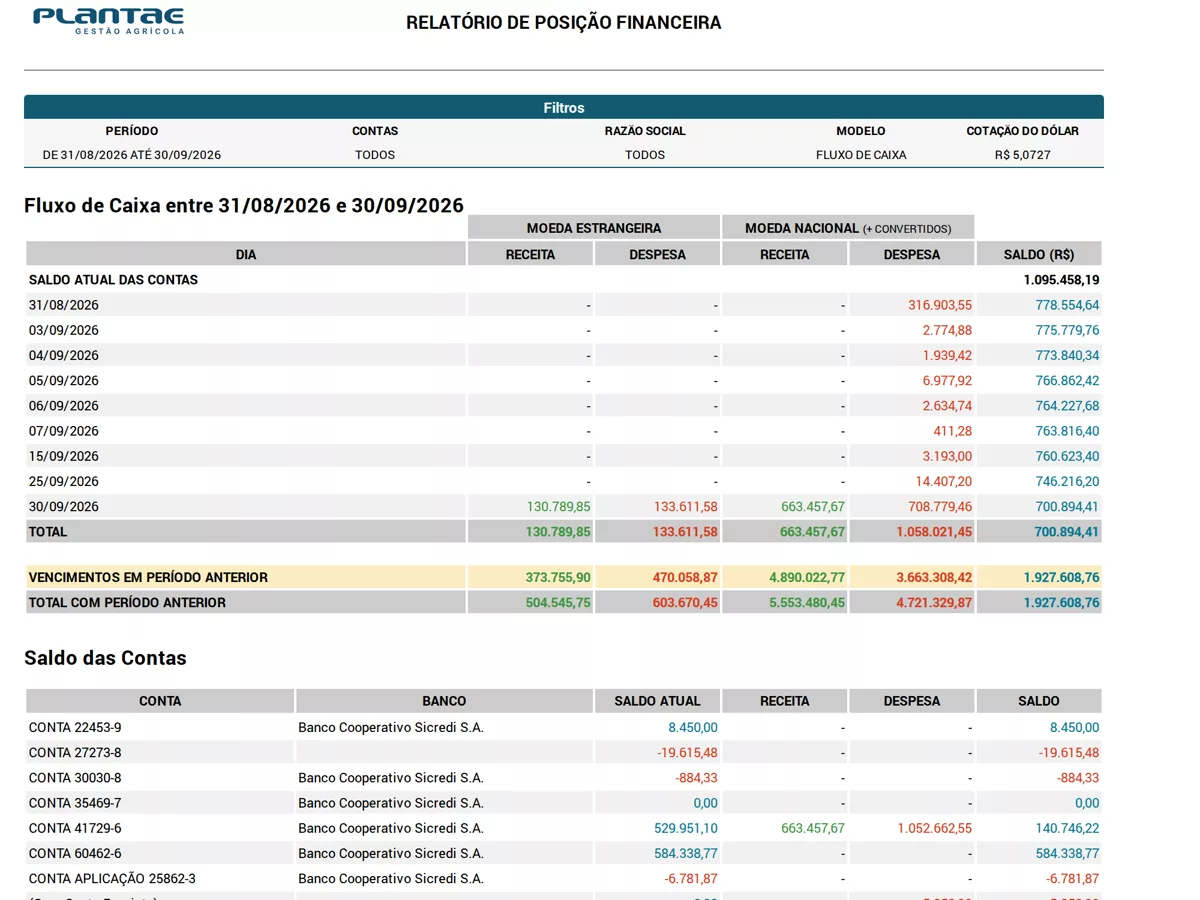Select the title 'Relatório de Posição Financeira'
The image size is (1200, 900).
(563, 23)
